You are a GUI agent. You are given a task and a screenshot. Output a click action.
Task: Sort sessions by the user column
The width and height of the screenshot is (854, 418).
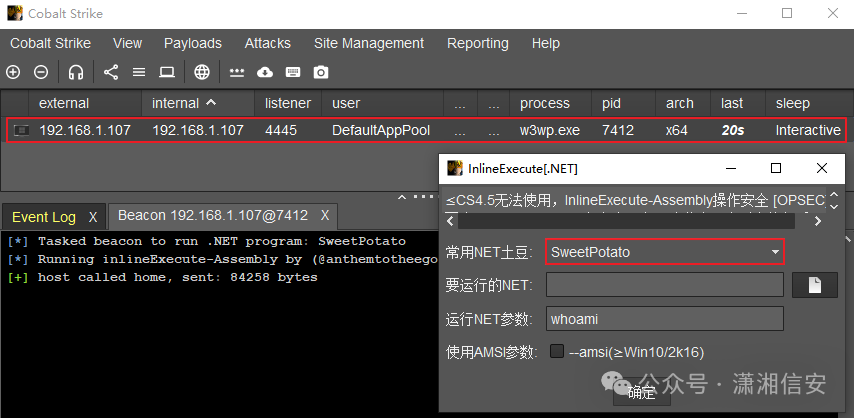tap(382, 103)
